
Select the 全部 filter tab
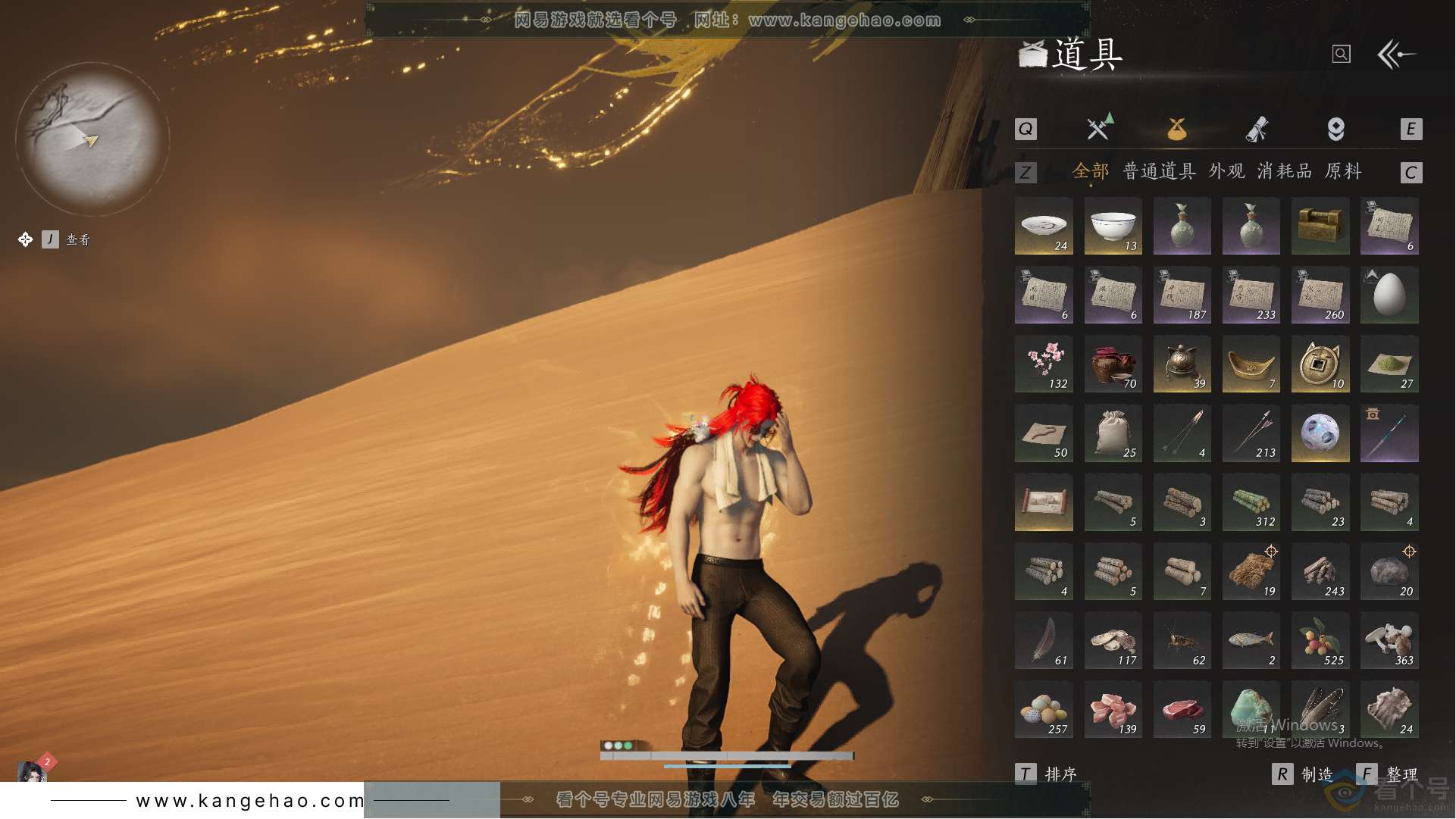pyautogui.click(x=1090, y=171)
